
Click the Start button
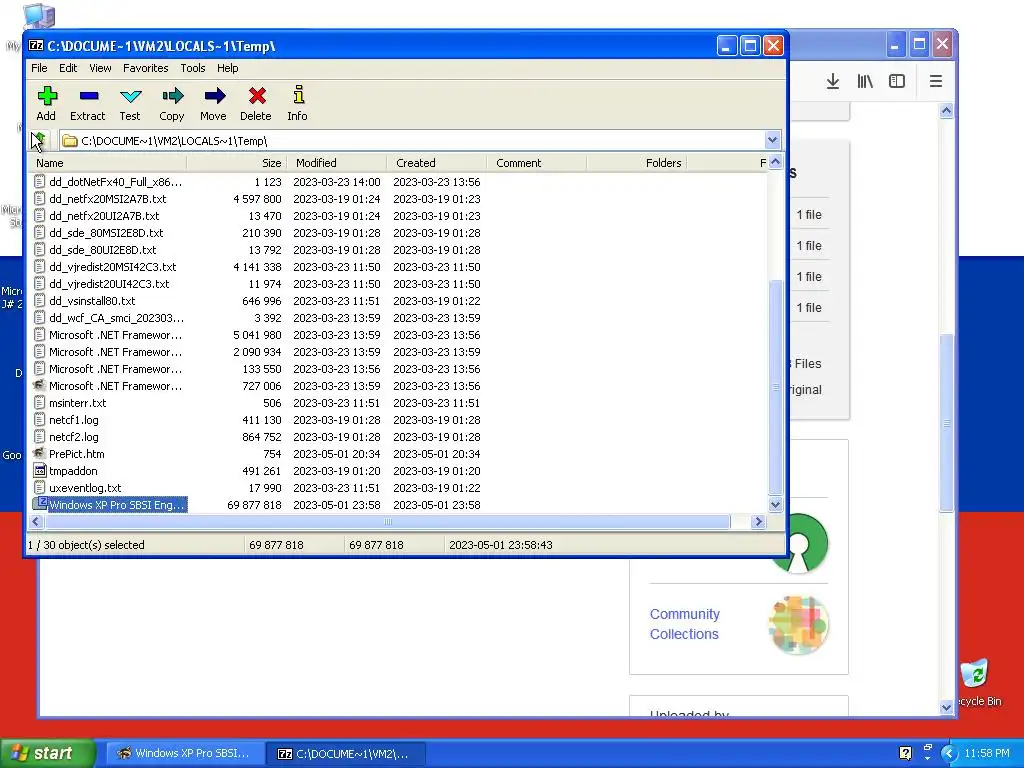coord(47,753)
